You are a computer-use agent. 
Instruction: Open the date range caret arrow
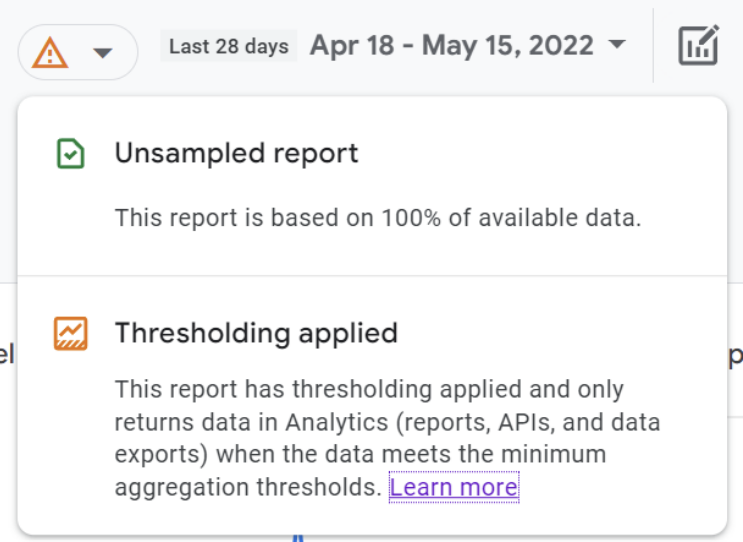pyautogui.click(x=617, y=45)
